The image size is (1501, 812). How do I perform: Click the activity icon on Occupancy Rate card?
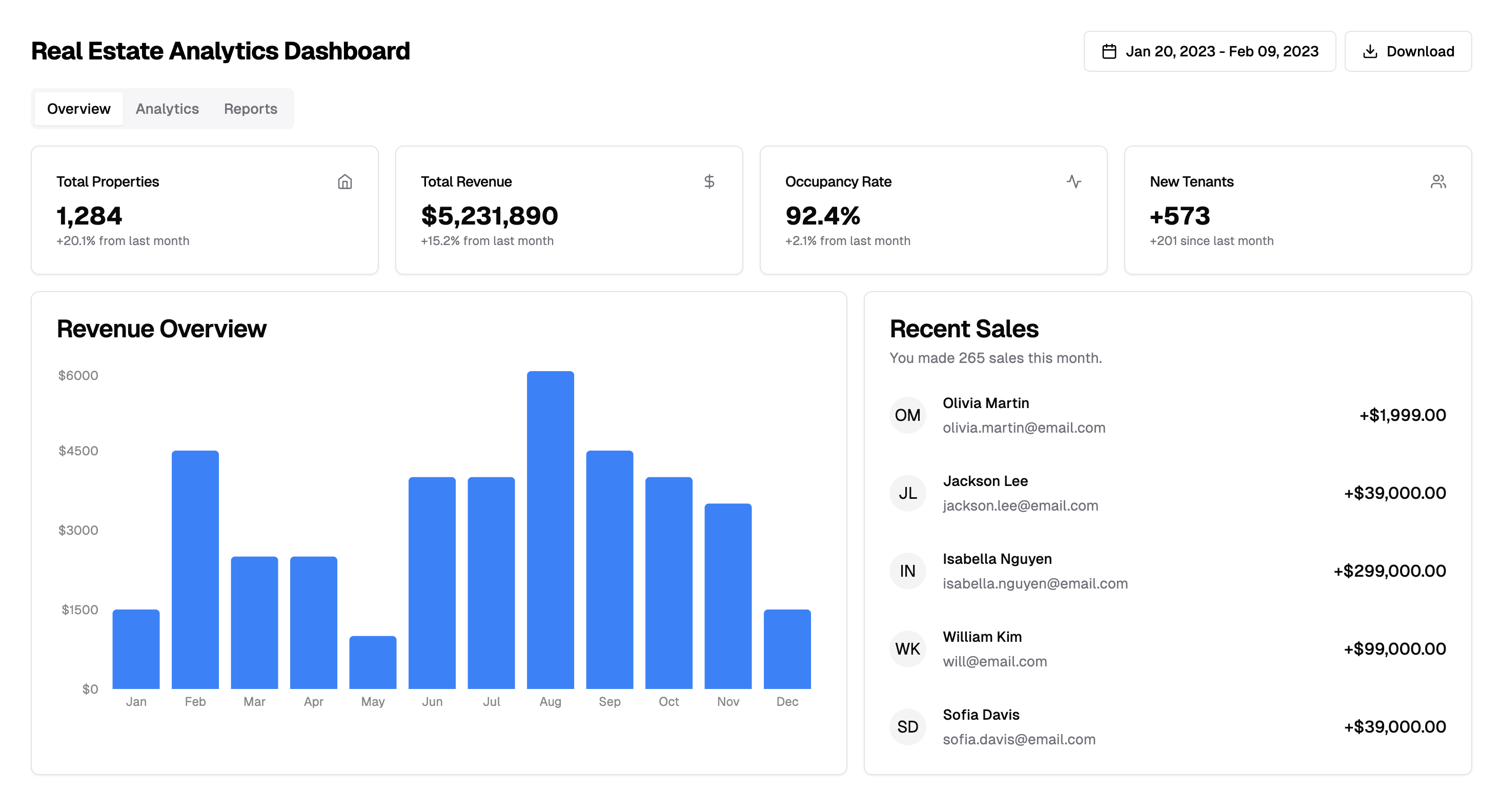point(1074,182)
